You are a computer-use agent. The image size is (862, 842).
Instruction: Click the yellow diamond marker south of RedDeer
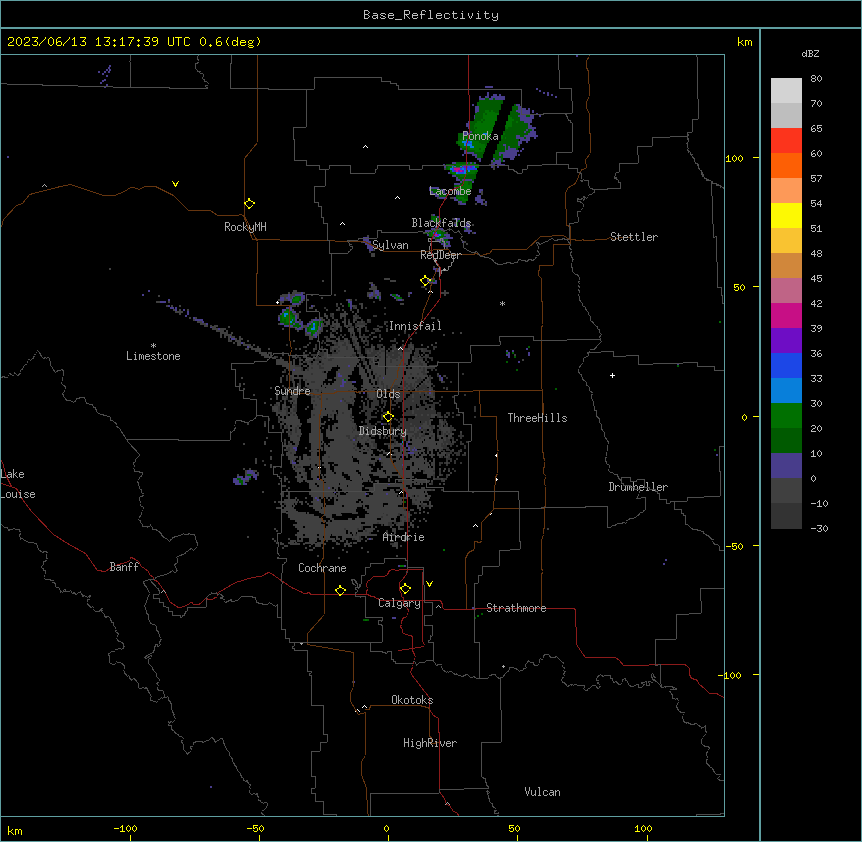pos(426,281)
